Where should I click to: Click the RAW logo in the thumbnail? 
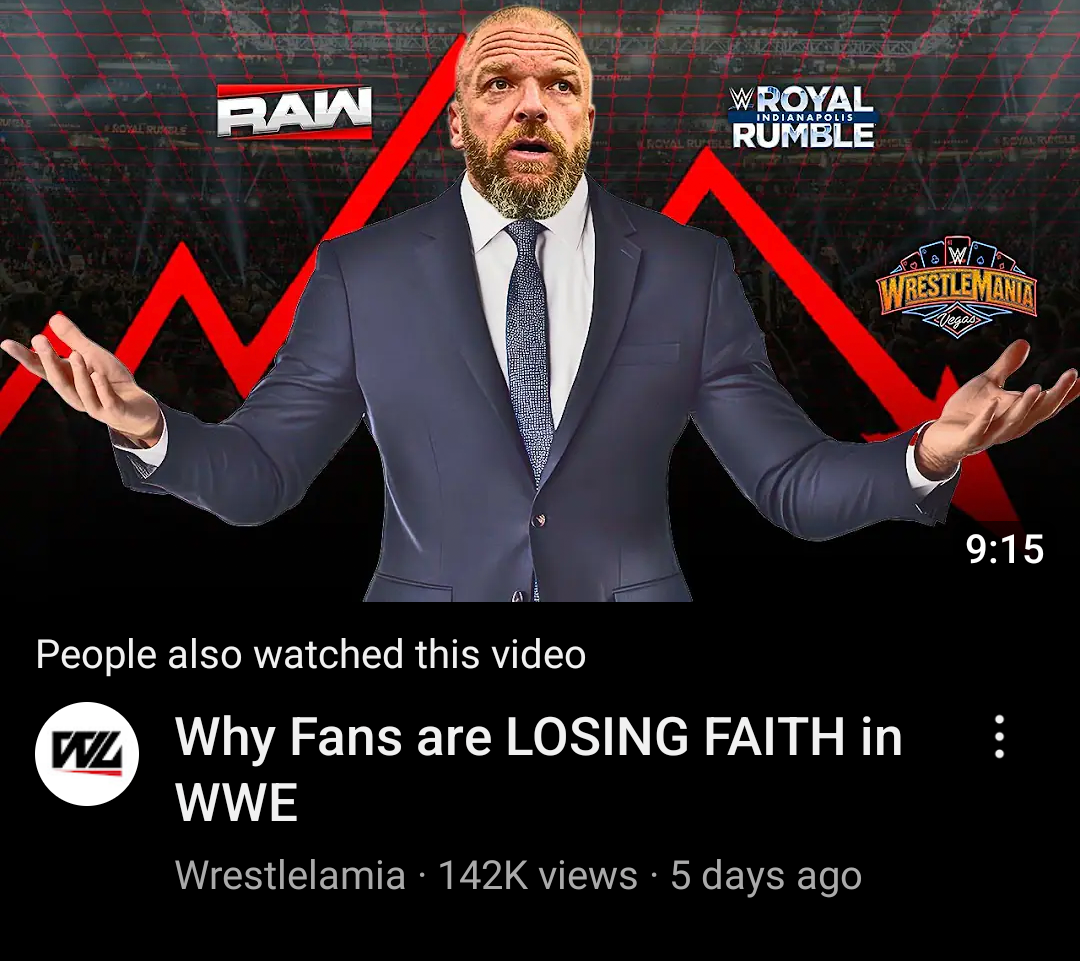[x=294, y=112]
